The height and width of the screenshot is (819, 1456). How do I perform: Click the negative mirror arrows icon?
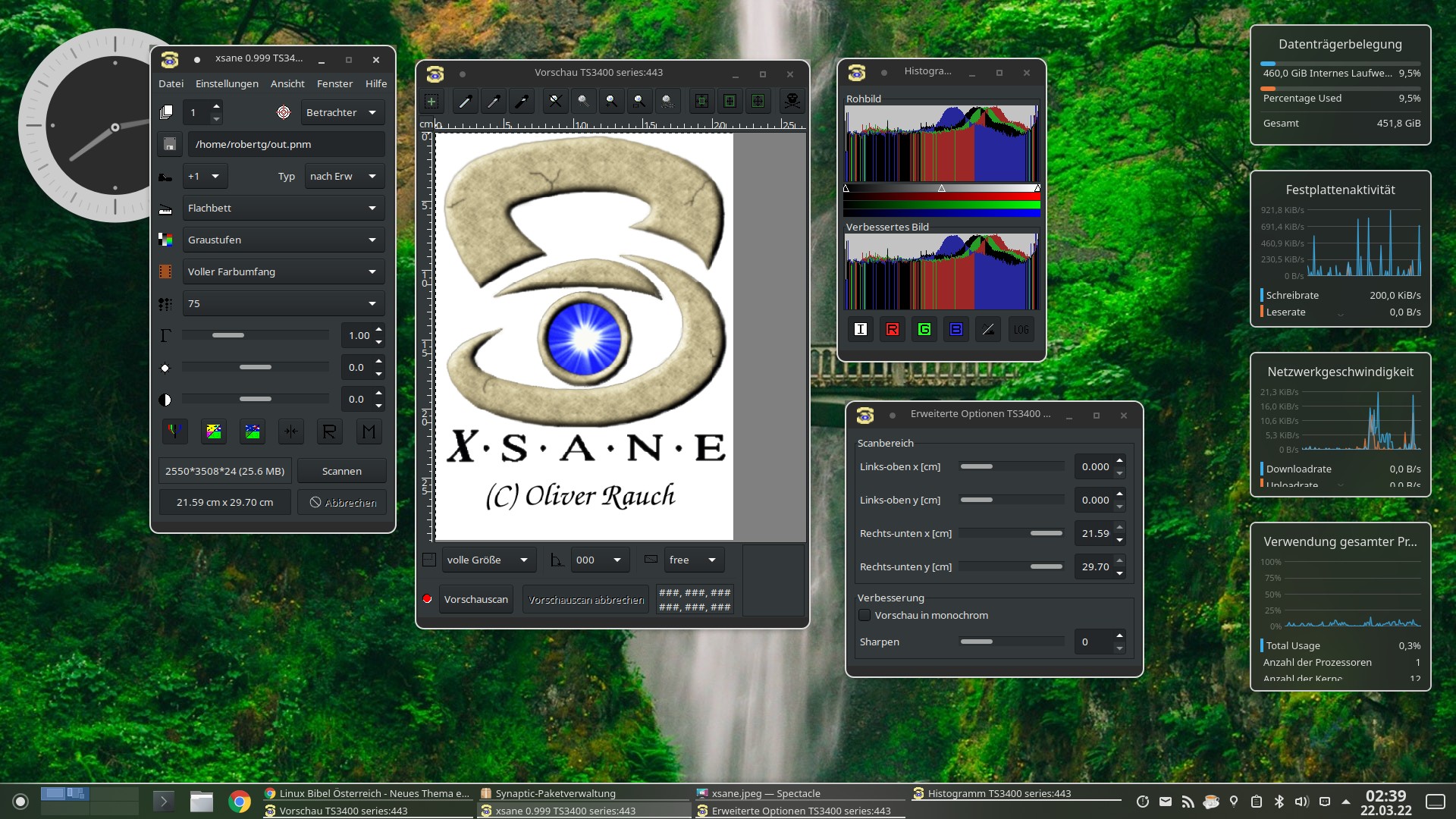pyautogui.click(x=291, y=431)
